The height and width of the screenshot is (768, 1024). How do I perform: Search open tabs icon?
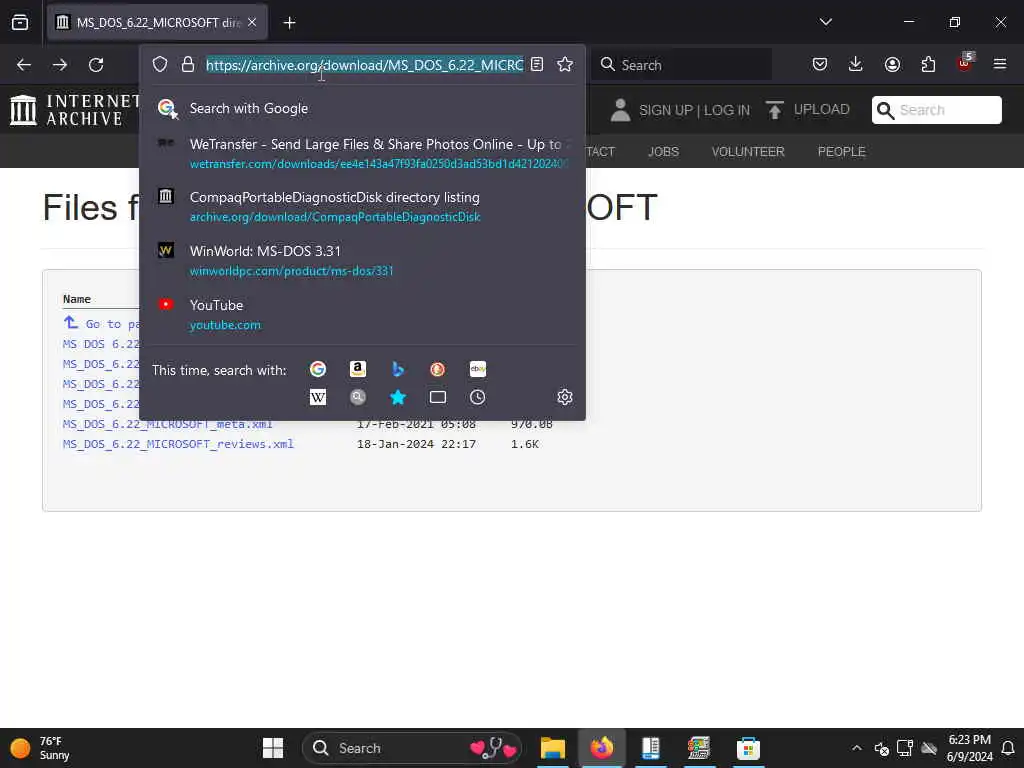438,397
